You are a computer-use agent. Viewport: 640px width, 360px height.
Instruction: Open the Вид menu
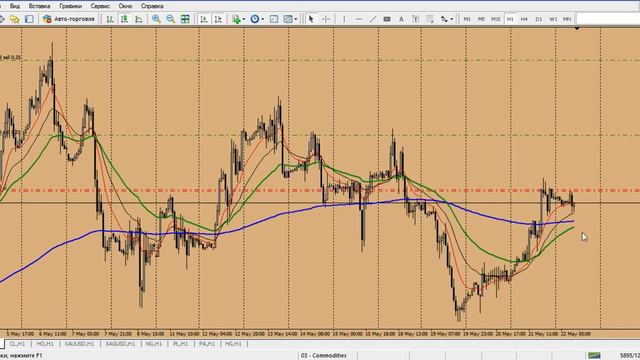click(15, 6)
